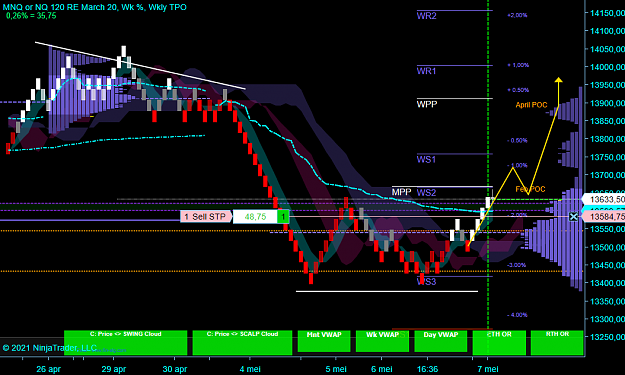
Task: Click the '29 apr' date label
Action: pyautogui.click(x=114, y=369)
